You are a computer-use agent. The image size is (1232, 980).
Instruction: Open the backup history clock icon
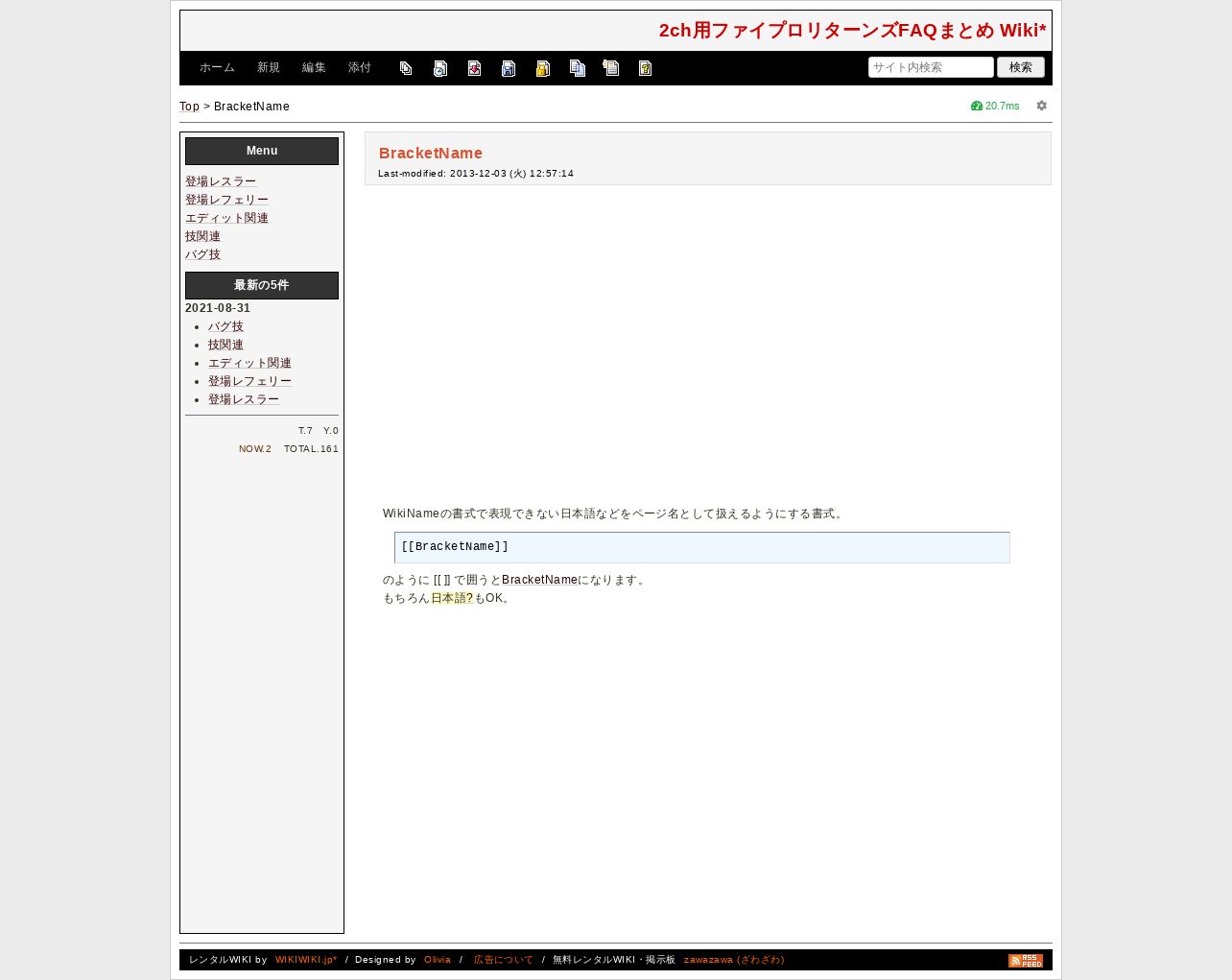[440, 68]
